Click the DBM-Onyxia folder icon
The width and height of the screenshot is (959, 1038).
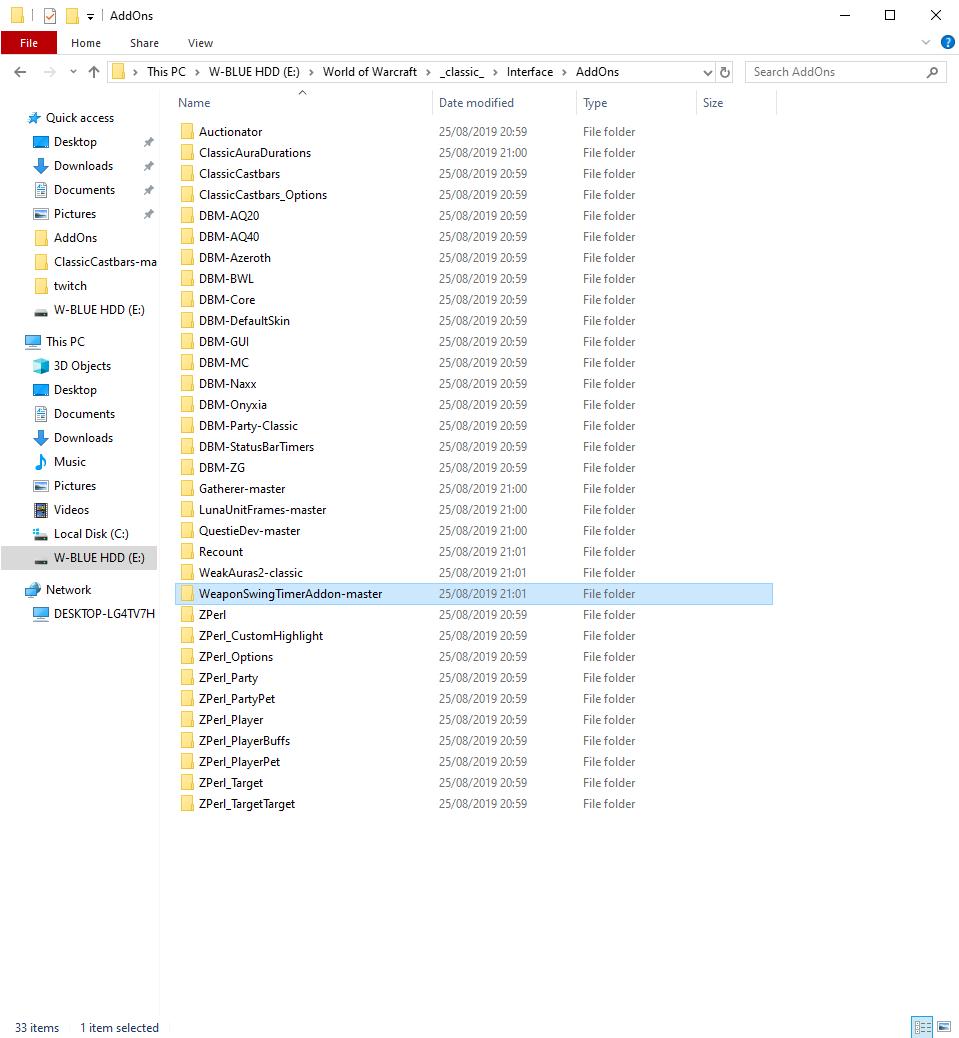(187, 404)
